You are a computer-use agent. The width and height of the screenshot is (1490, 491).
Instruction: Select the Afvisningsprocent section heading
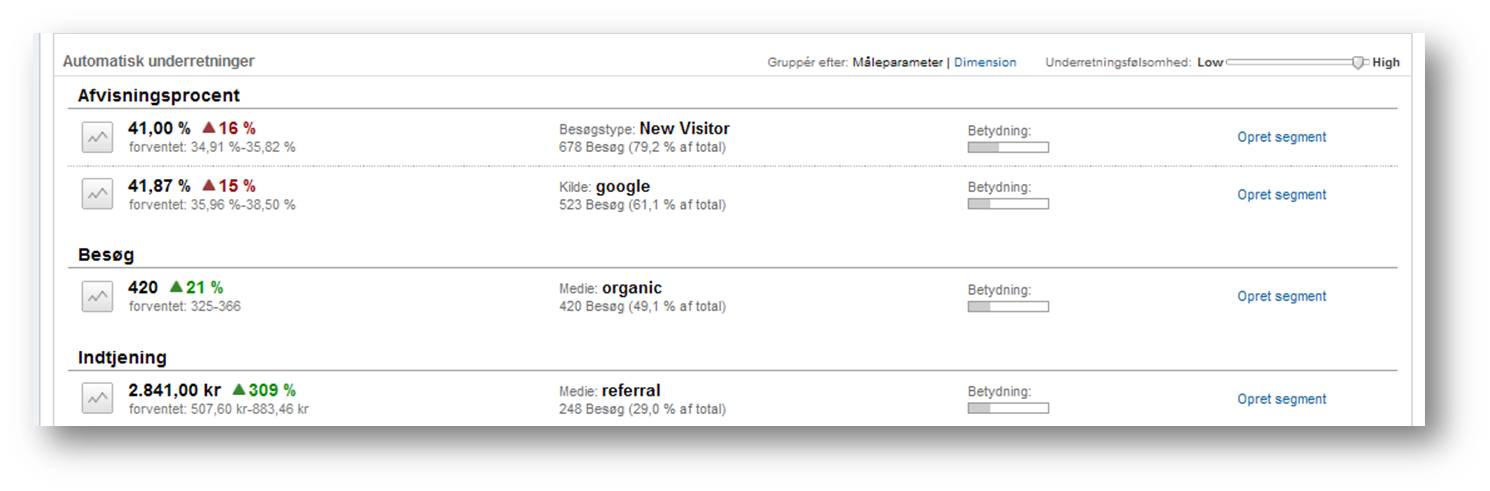click(159, 96)
